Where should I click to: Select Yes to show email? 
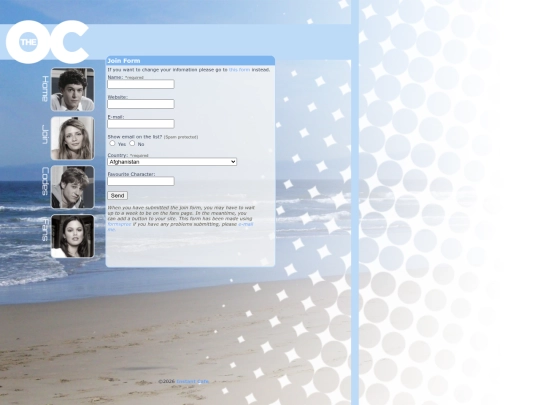112,143
